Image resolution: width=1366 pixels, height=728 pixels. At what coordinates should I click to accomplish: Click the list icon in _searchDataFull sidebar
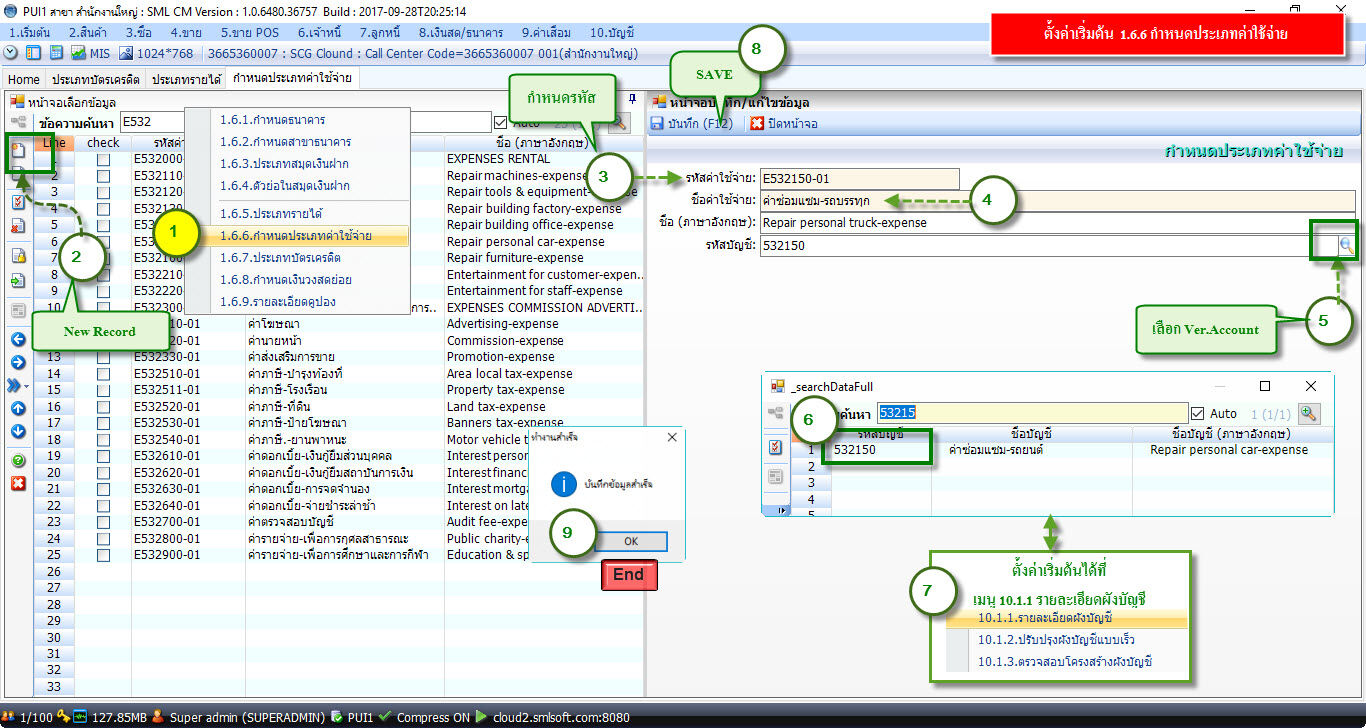tap(776, 477)
